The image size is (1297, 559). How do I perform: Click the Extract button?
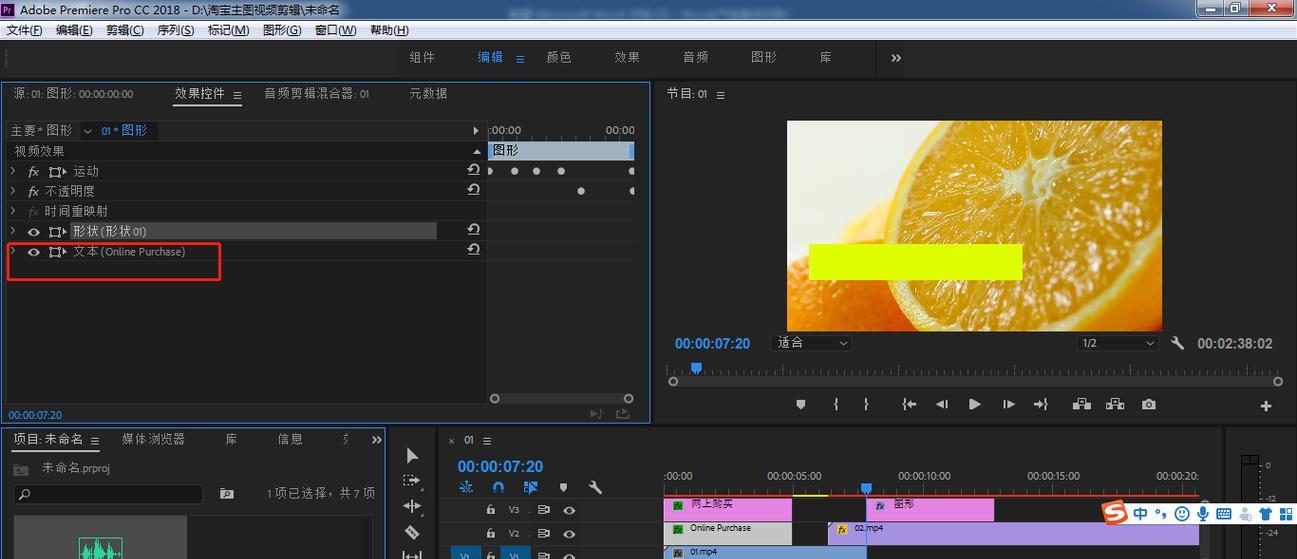[x=1115, y=405]
